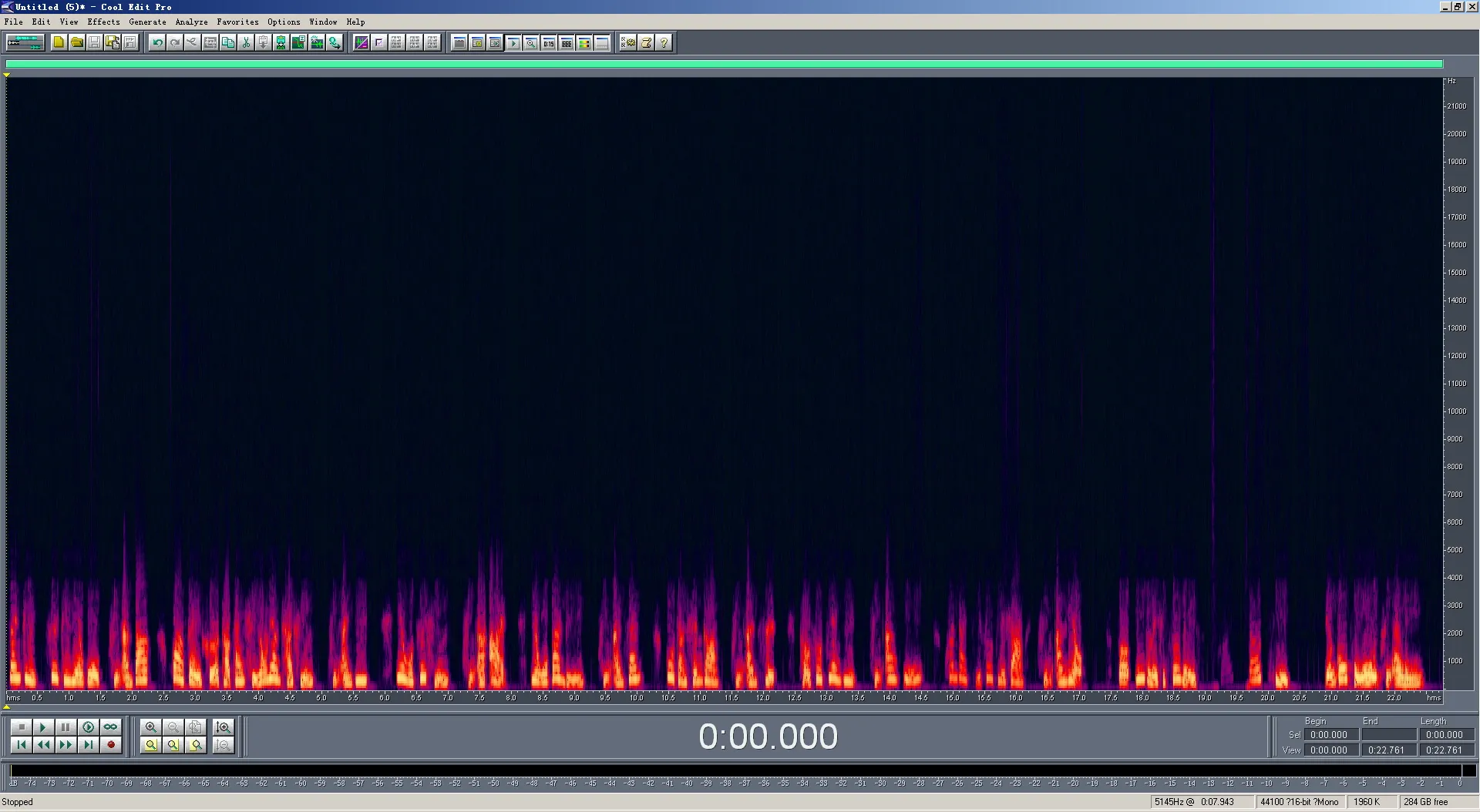Screen dimensions: 1480x812
Task: Paste audio using the Paste icon
Action: click(x=264, y=42)
